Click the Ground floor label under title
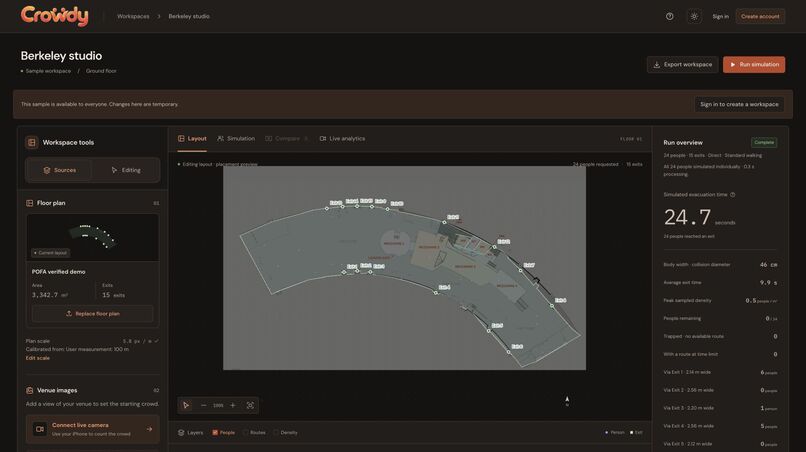 coord(101,71)
